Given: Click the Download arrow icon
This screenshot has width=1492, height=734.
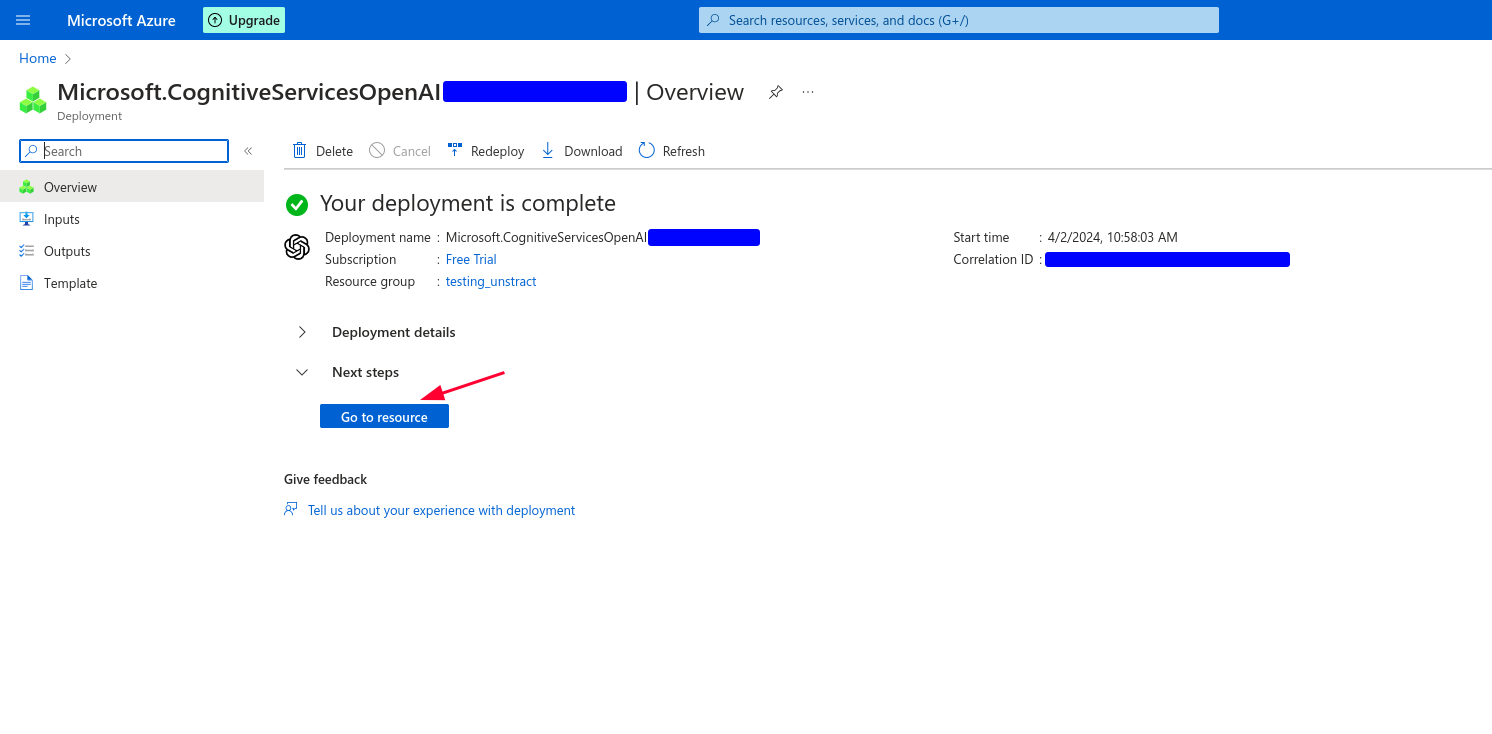Looking at the screenshot, I should (x=547, y=150).
